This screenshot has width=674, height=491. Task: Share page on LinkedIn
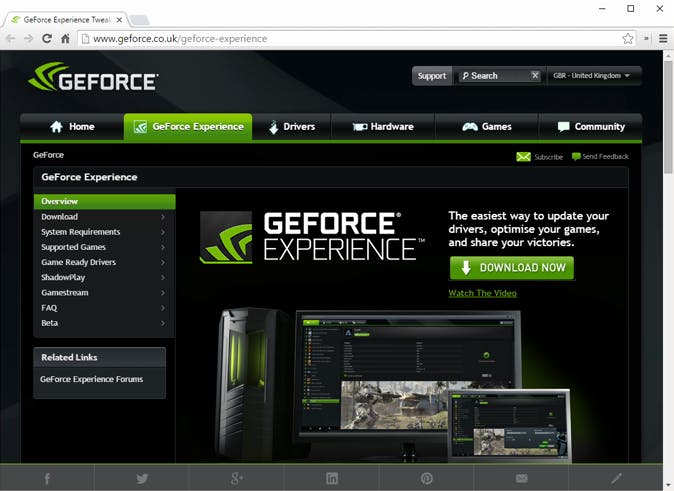pyautogui.click(x=332, y=478)
